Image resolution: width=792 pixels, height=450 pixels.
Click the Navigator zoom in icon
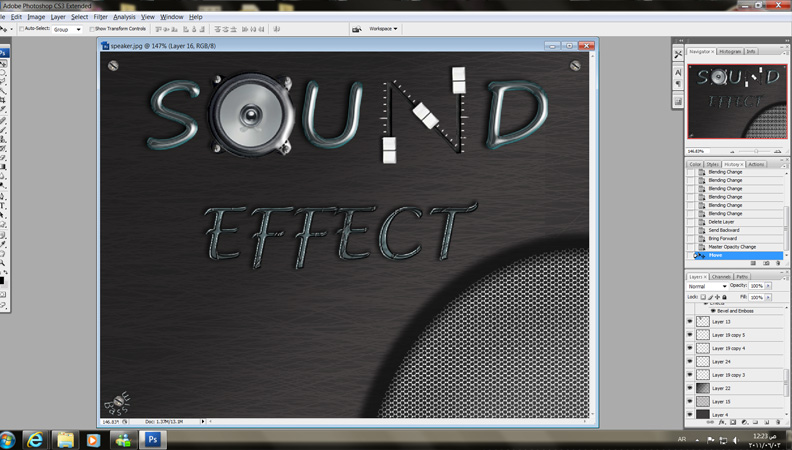(x=777, y=152)
